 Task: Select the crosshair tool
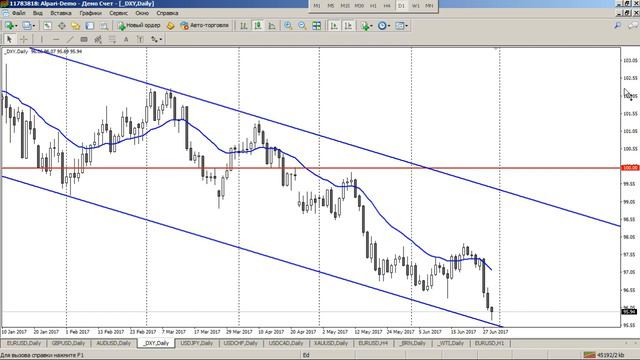[24, 39]
